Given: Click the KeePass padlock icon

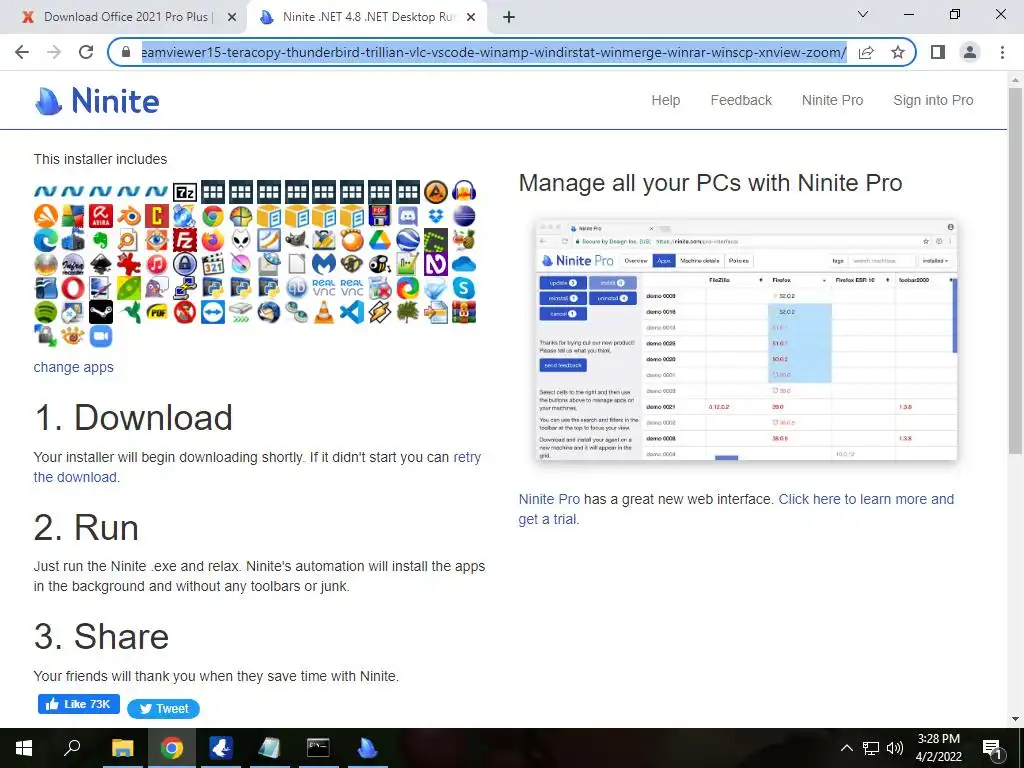Looking at the screenshot, I should 185,264.
